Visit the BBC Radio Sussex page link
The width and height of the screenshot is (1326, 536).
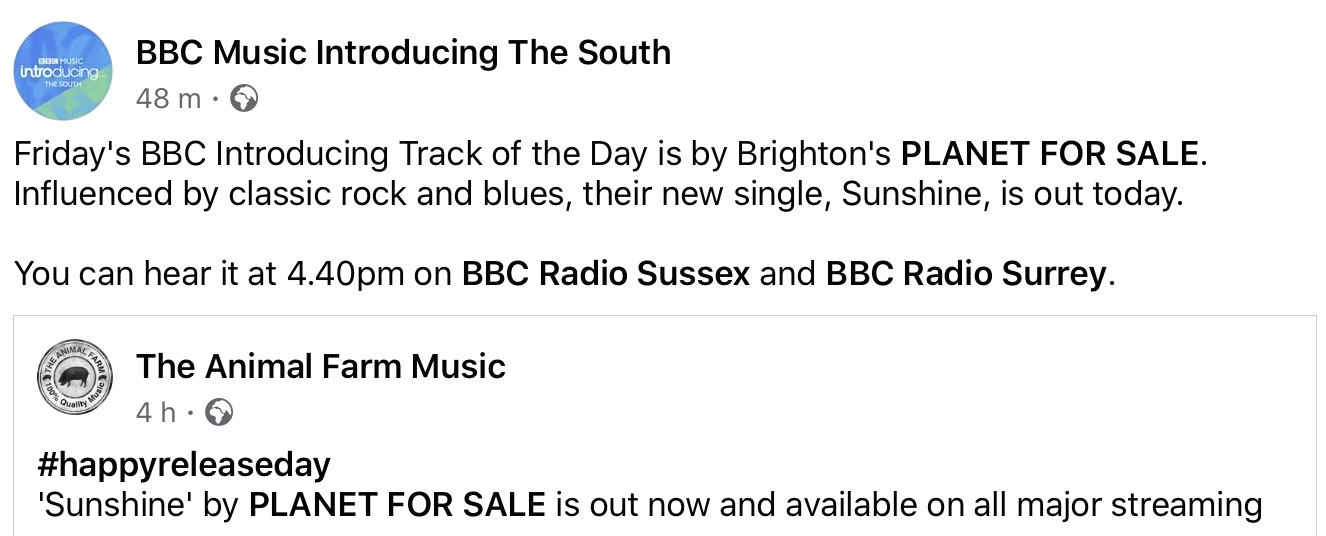605,274
